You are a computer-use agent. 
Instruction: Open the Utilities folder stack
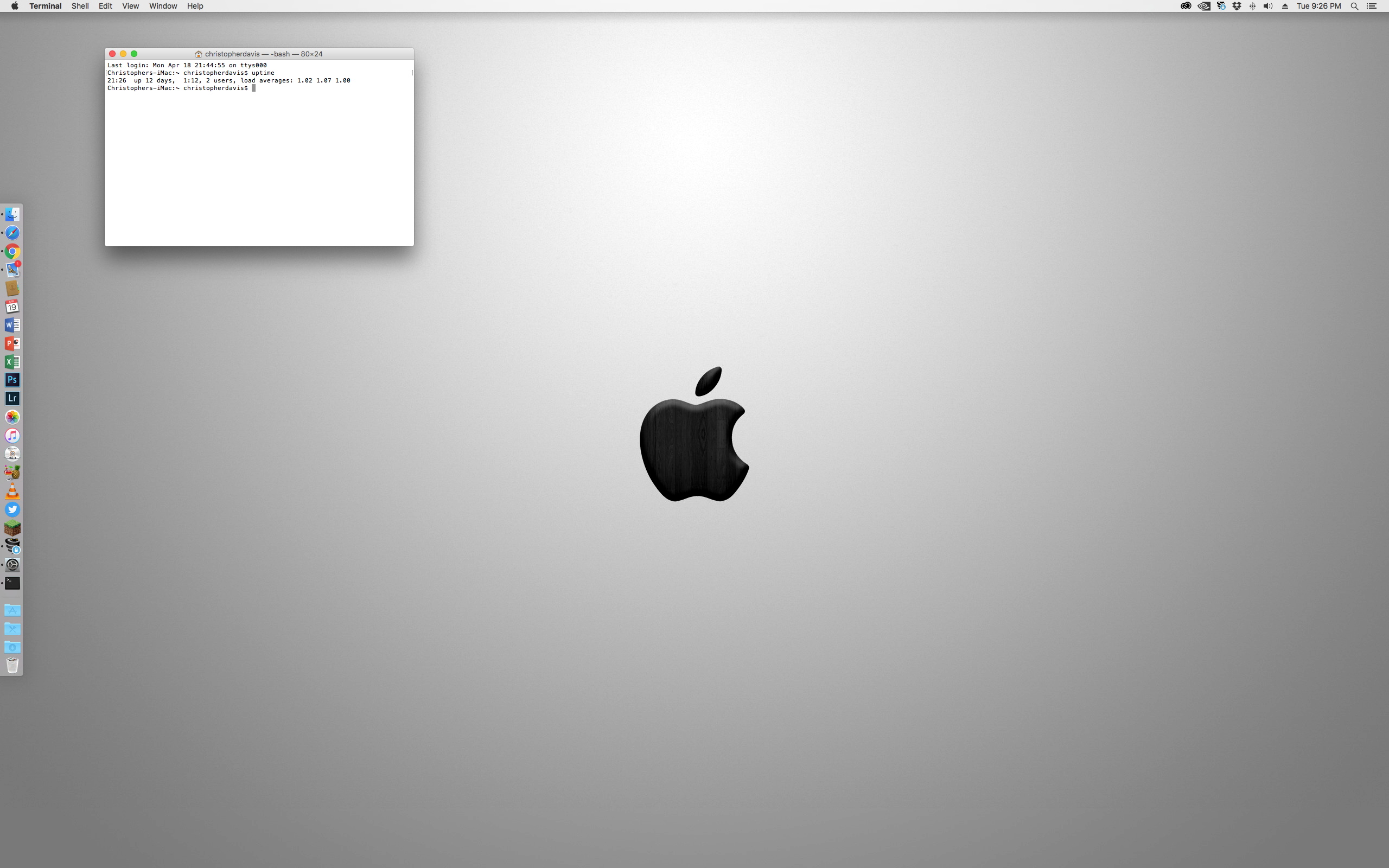[12, 629]
